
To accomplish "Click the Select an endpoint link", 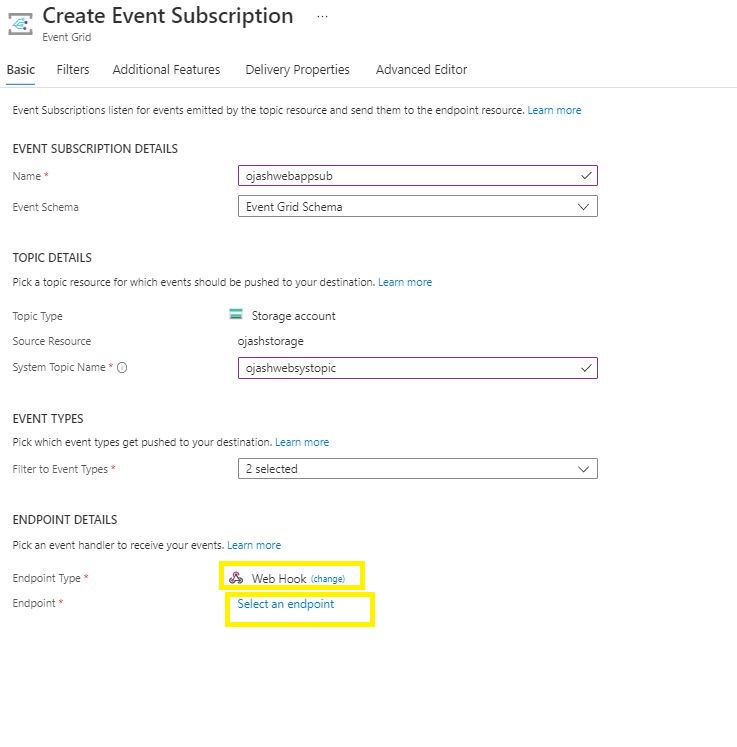I will (286, 604).
